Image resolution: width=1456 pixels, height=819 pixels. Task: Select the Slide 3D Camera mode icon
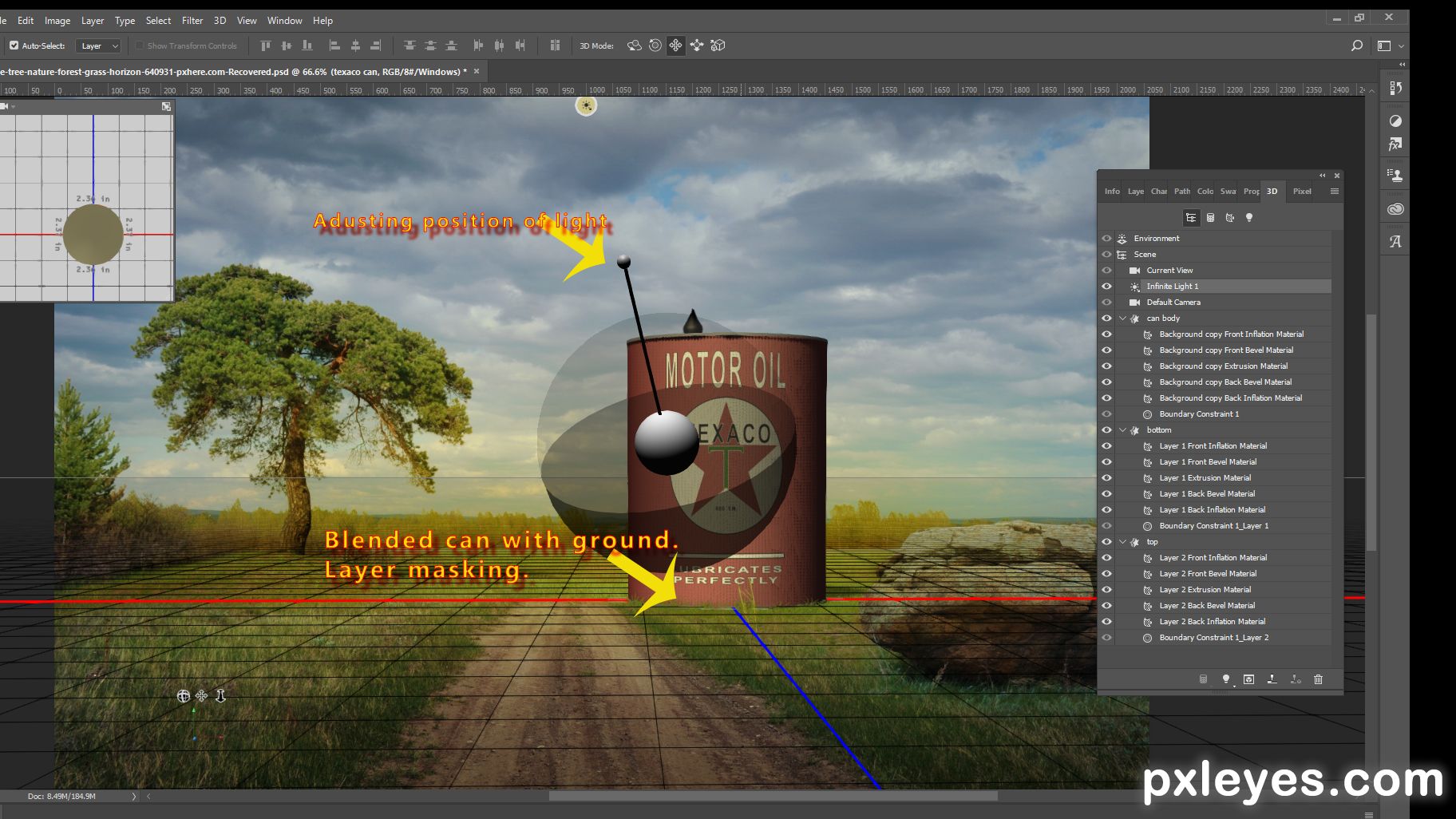pyautogui.click(x=697, y=45)
